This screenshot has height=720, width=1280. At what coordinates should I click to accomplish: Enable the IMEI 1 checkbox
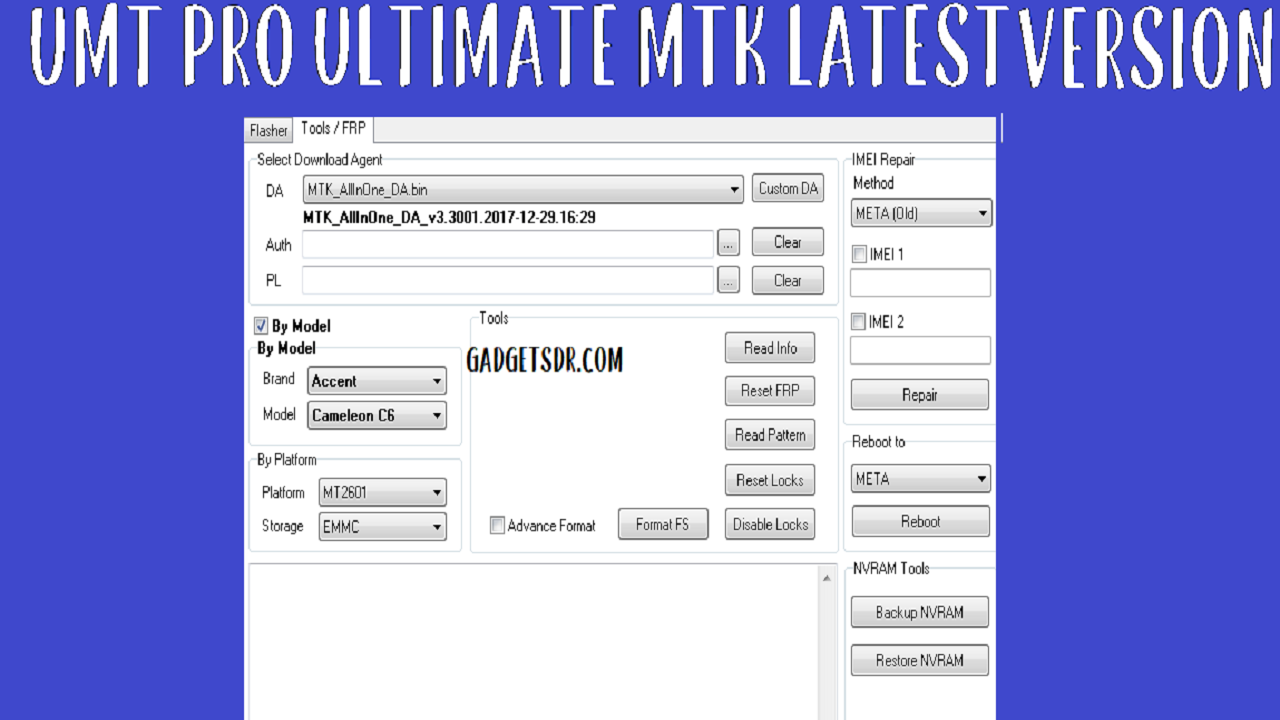pos(858,254)
